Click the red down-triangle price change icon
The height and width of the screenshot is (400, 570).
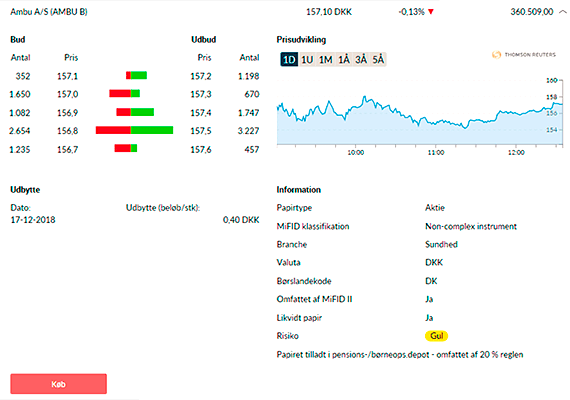[x=431, y=12]
